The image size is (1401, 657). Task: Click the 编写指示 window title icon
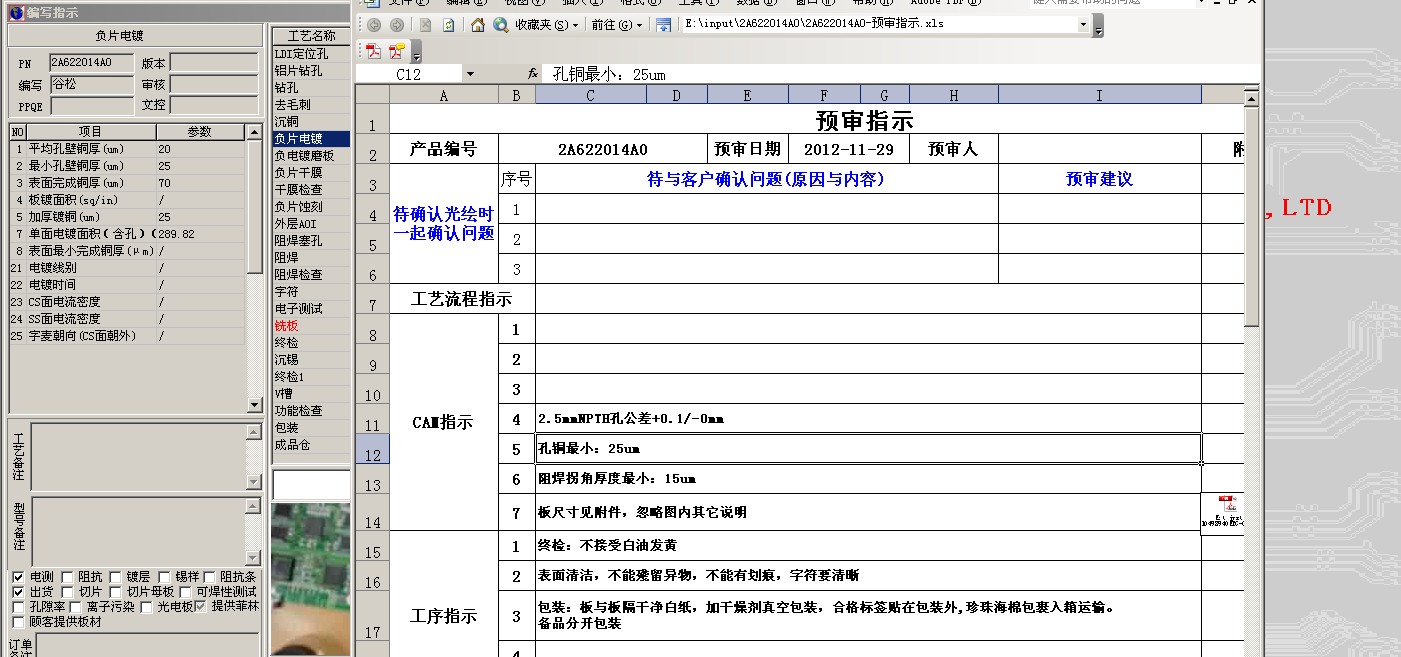click(x=16, y=12)
